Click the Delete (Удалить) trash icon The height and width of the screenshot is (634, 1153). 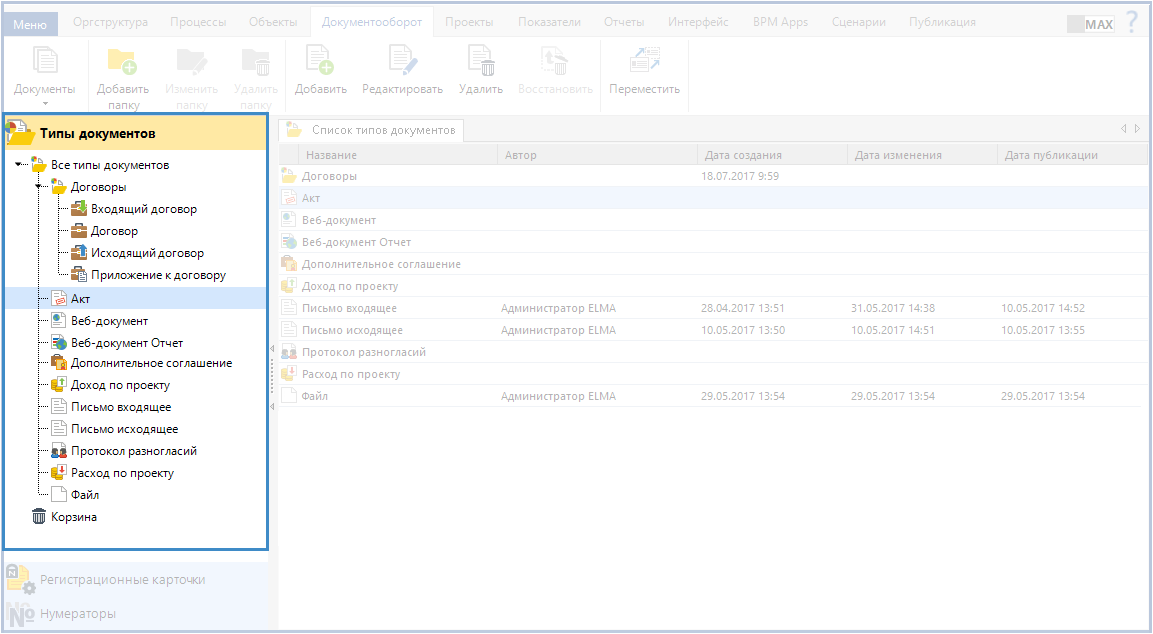481,63
